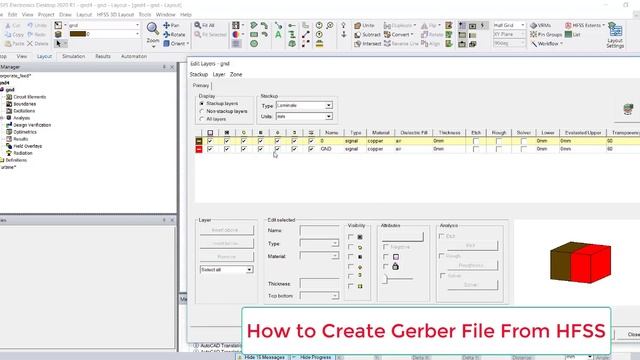Select the Stackup layers radio button
The image size is (640, 360).
click(202, 104)
